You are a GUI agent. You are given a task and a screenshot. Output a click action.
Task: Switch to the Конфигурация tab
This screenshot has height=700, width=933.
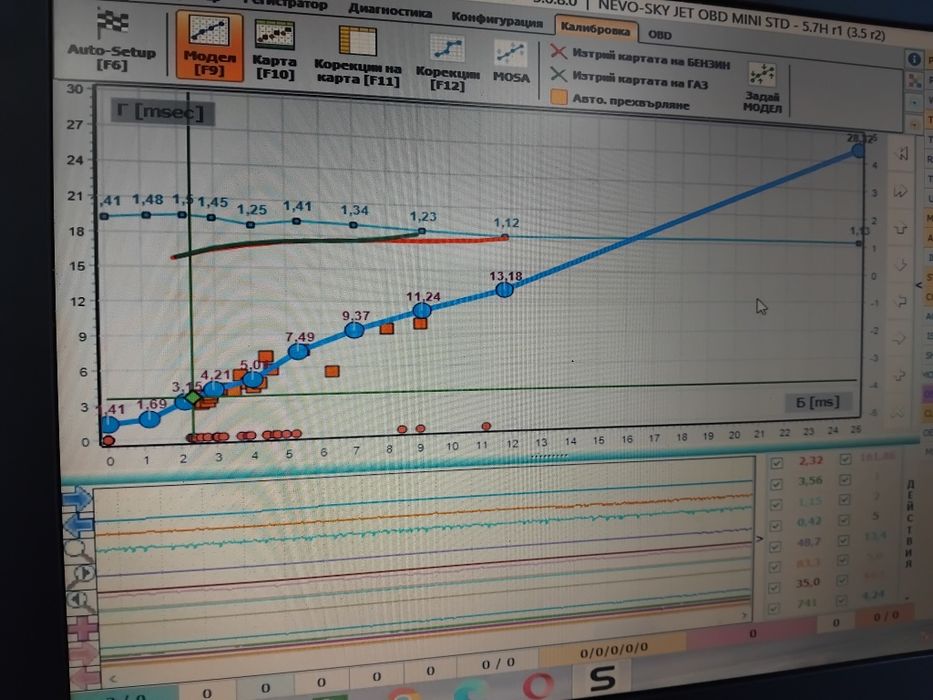point(497,19)
